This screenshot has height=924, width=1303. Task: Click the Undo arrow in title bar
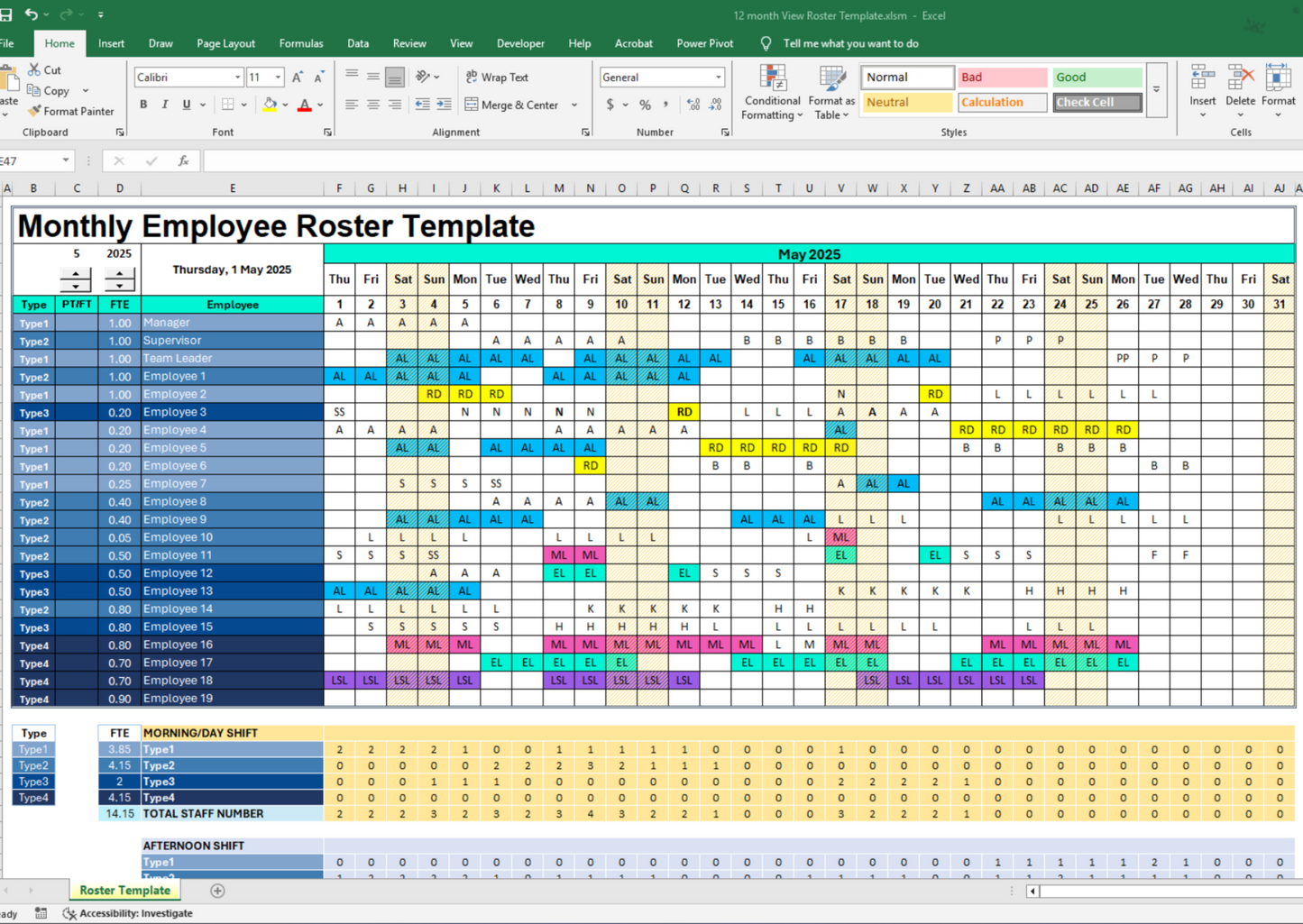tap(32, 14)
